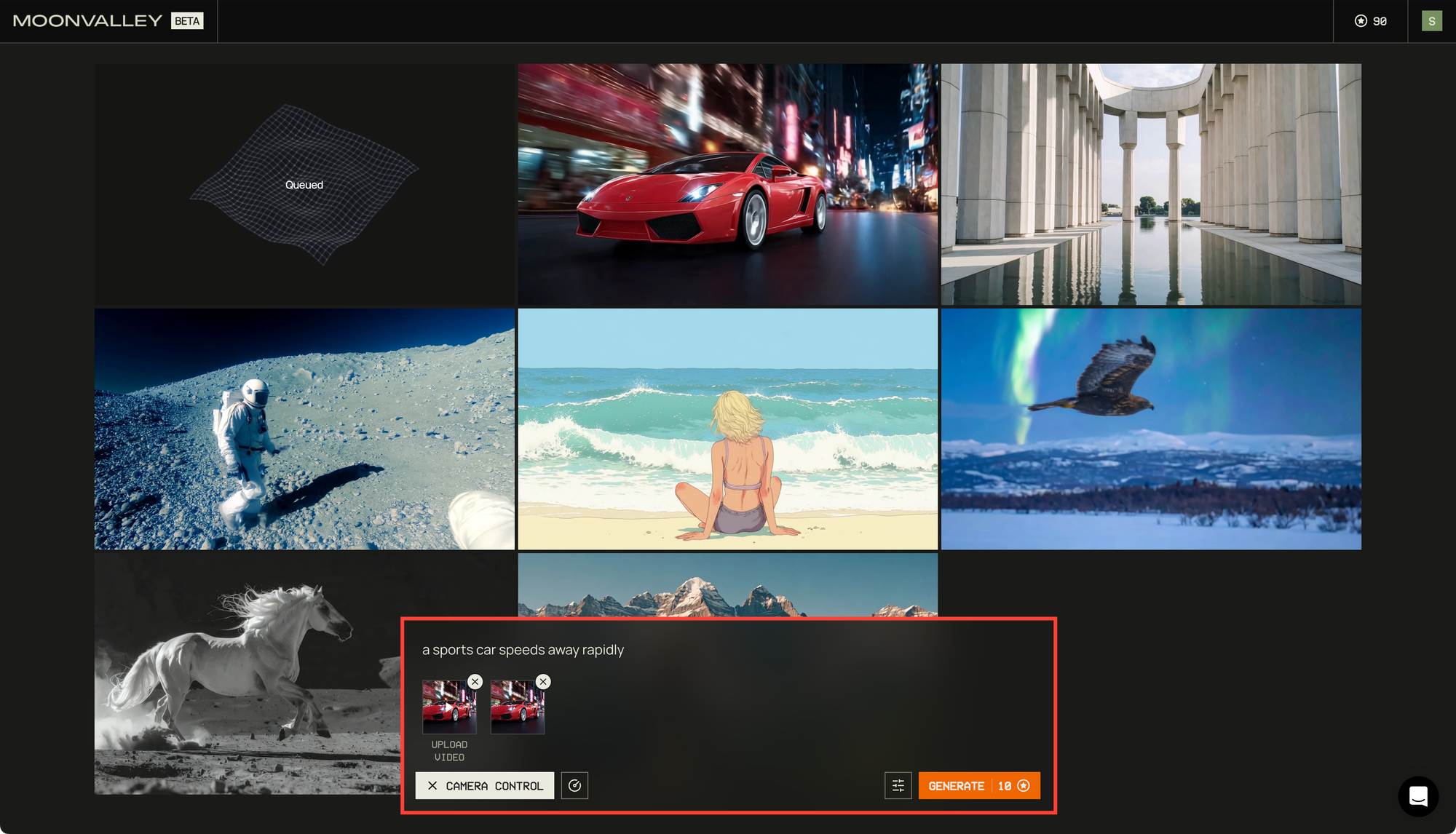Open the generation settings sliders icon
The image size is (1456, 834).
898,786
